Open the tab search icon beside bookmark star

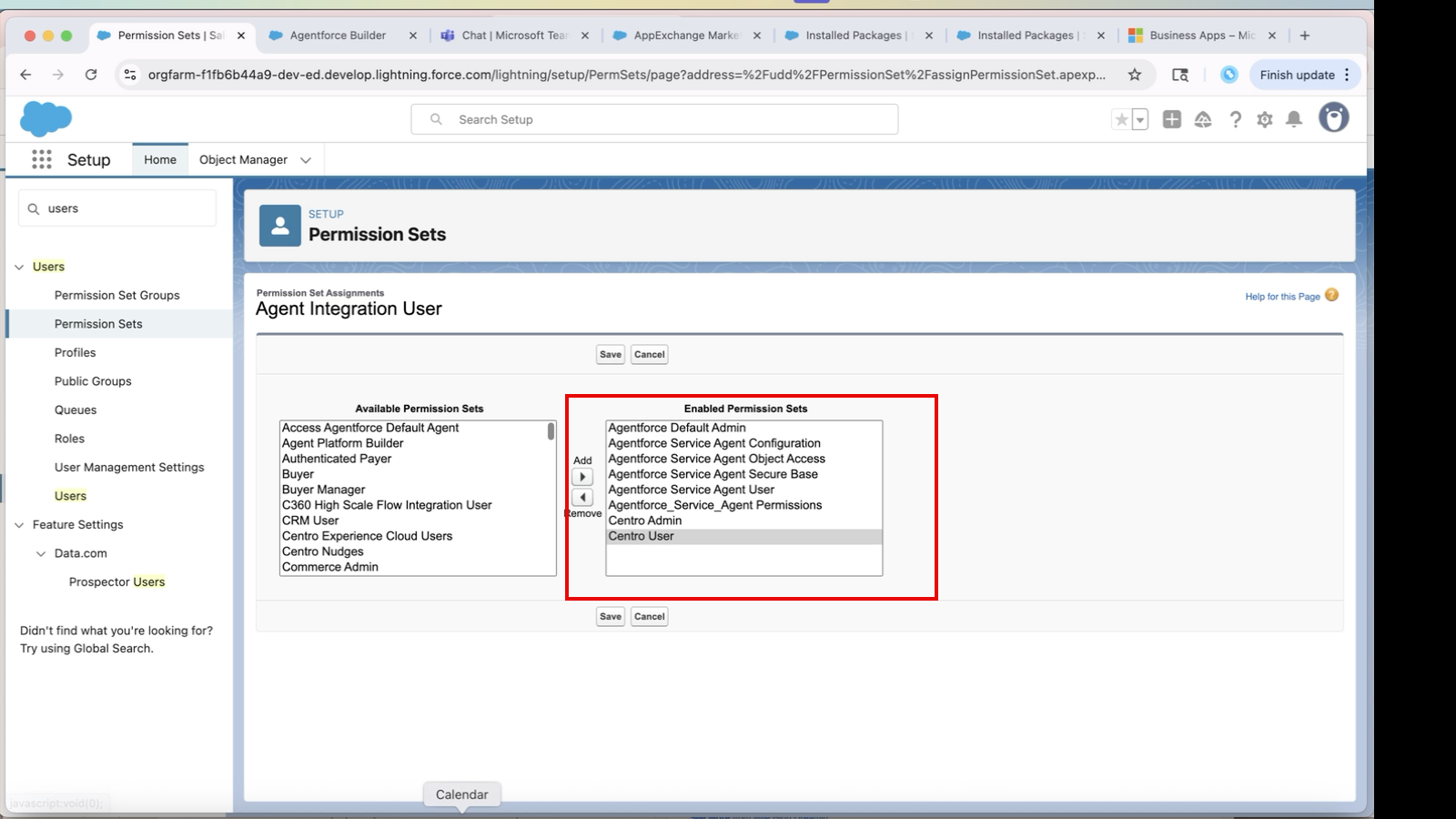tap(1180, 75)
